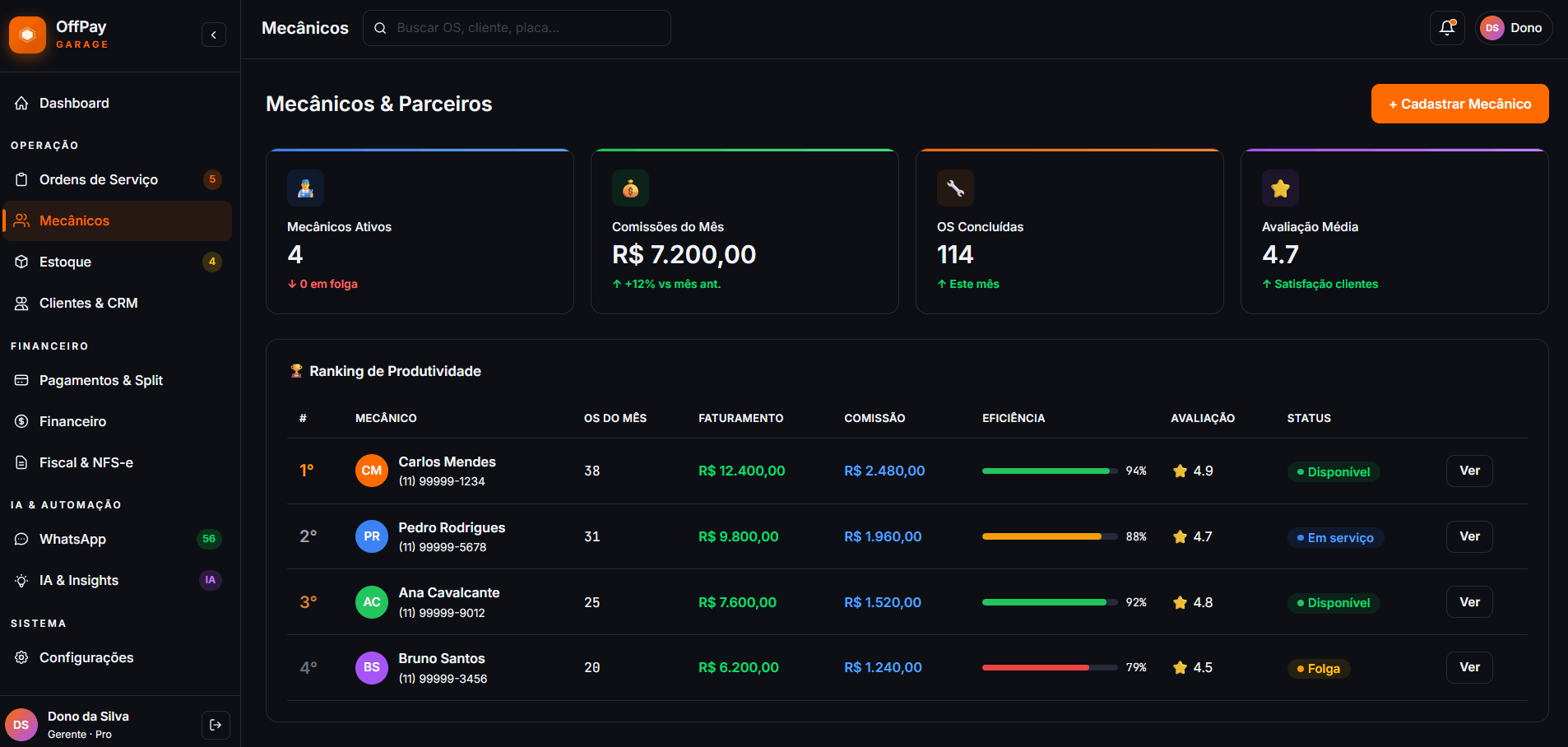Click the notification bell icon
1568x747 pixels.
tap(1447, 28)
